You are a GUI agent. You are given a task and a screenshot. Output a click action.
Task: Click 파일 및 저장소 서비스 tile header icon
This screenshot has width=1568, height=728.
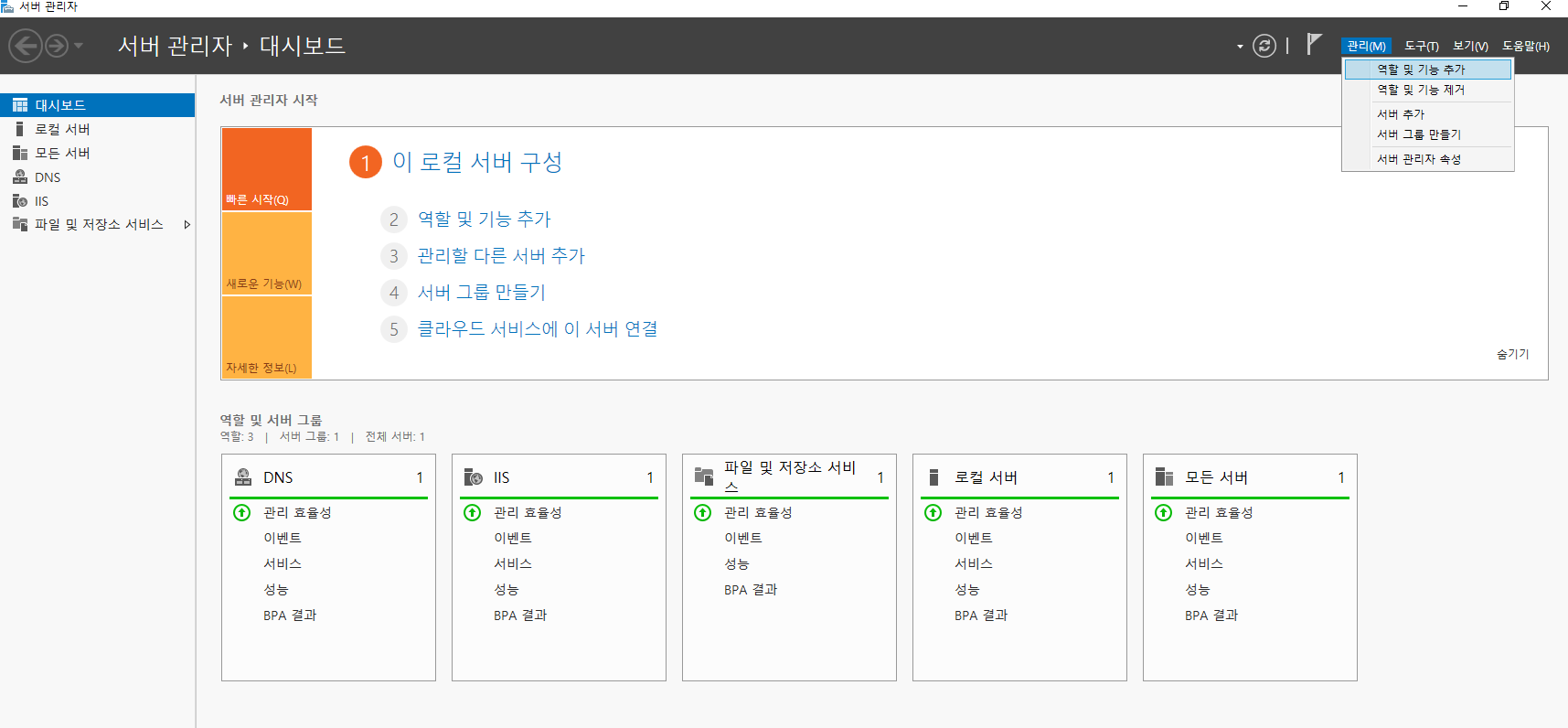point(704,476)
